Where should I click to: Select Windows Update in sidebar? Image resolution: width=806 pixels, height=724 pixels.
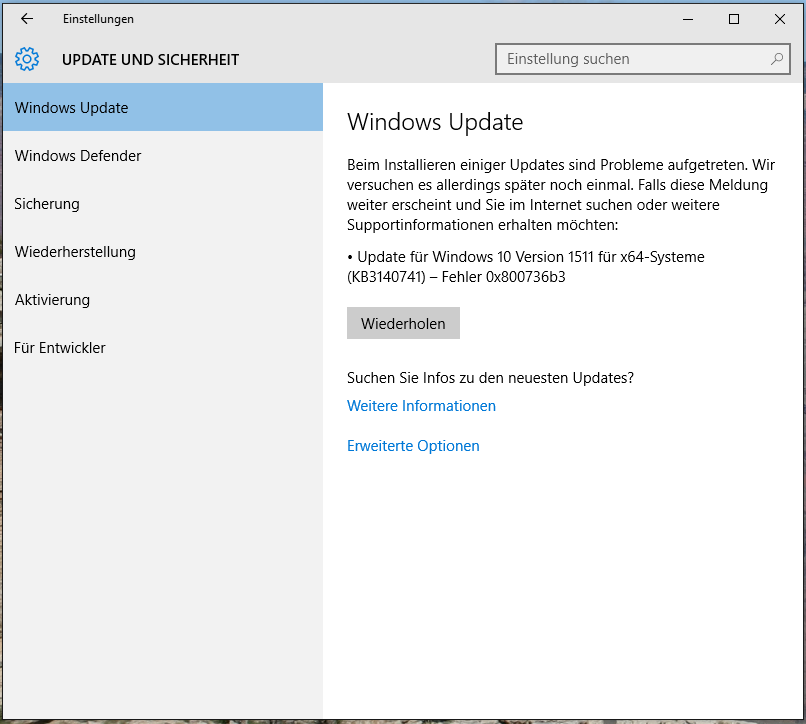click(163, 107)
